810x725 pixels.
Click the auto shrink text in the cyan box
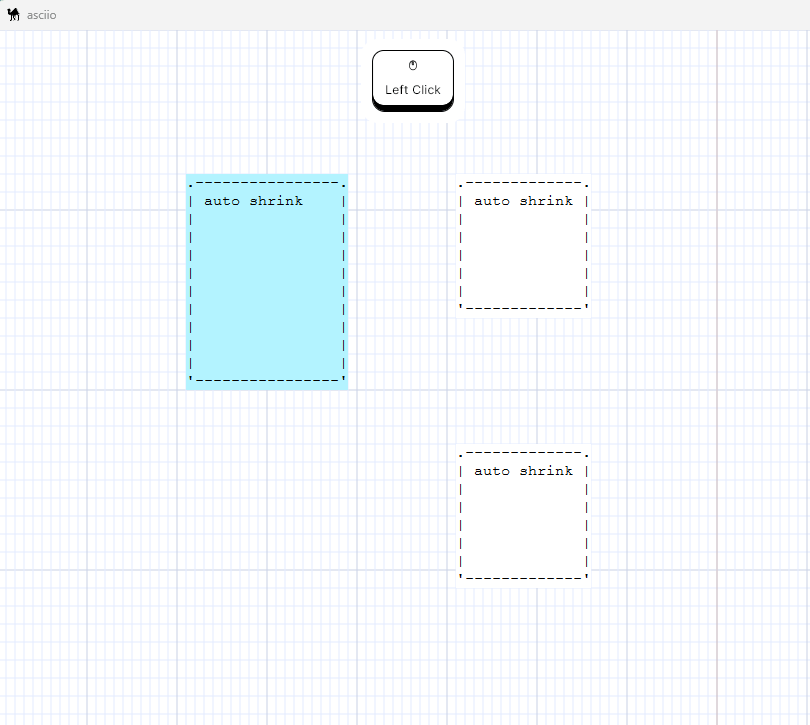pos(252,201)
